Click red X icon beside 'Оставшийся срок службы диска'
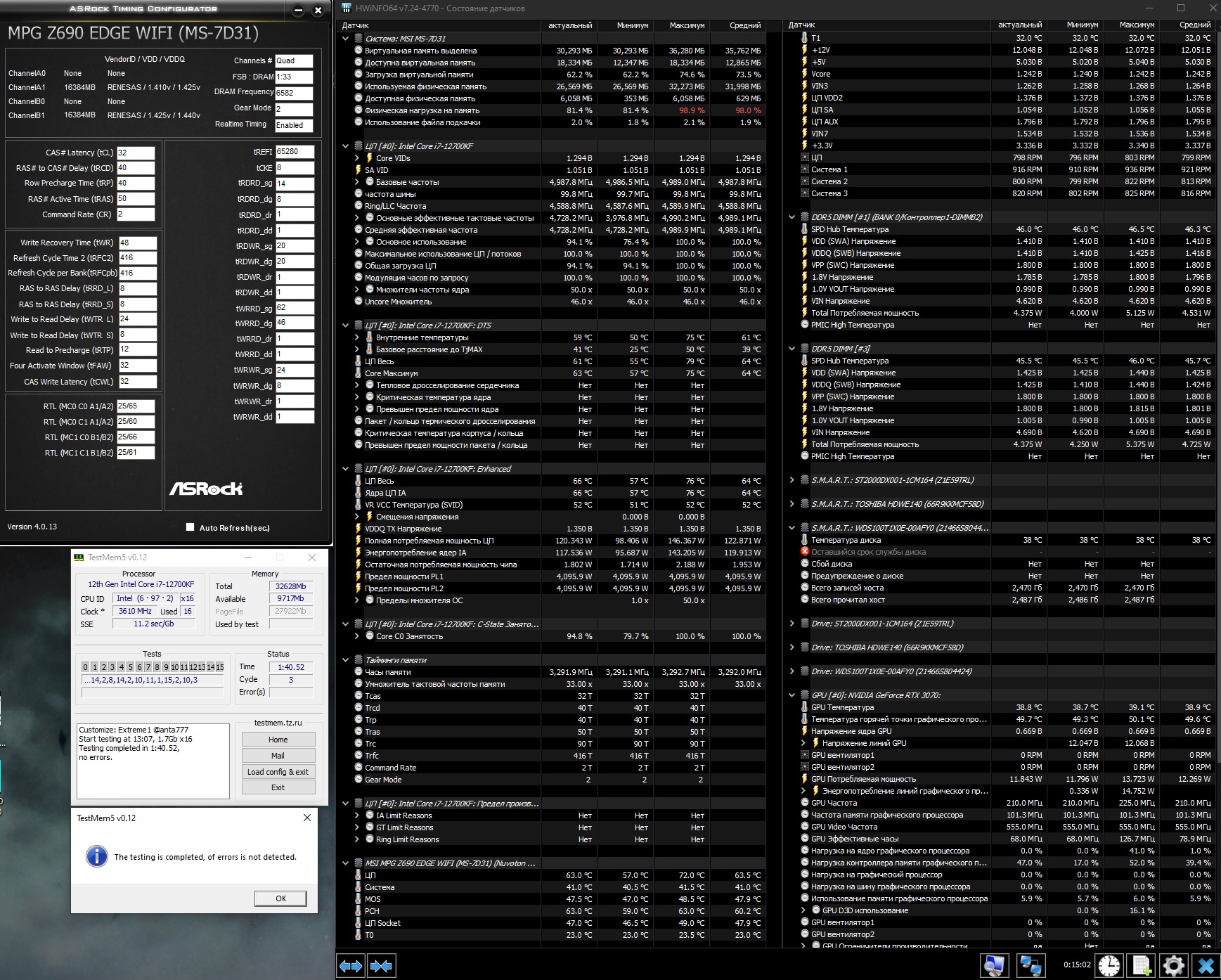The height and width of the screenshot is (980, 1221). (x=805, y=552)
